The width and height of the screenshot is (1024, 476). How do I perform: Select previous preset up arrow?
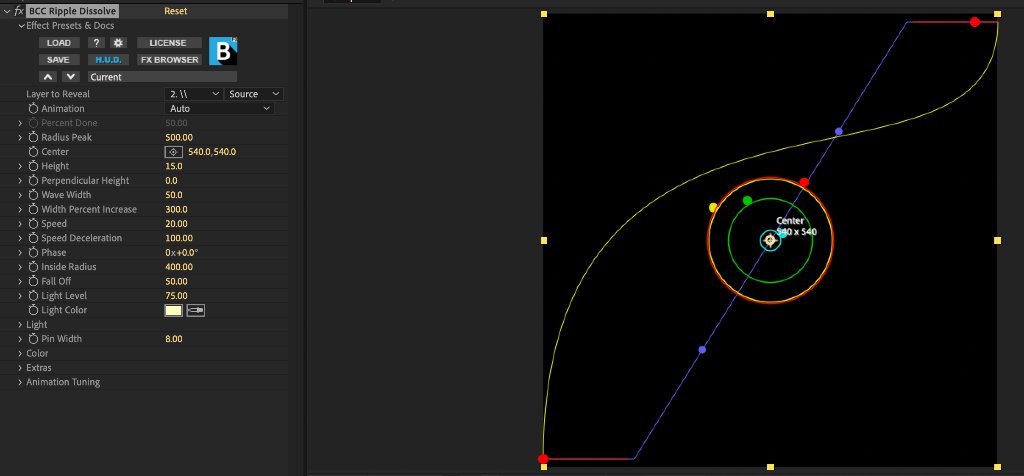50,76
